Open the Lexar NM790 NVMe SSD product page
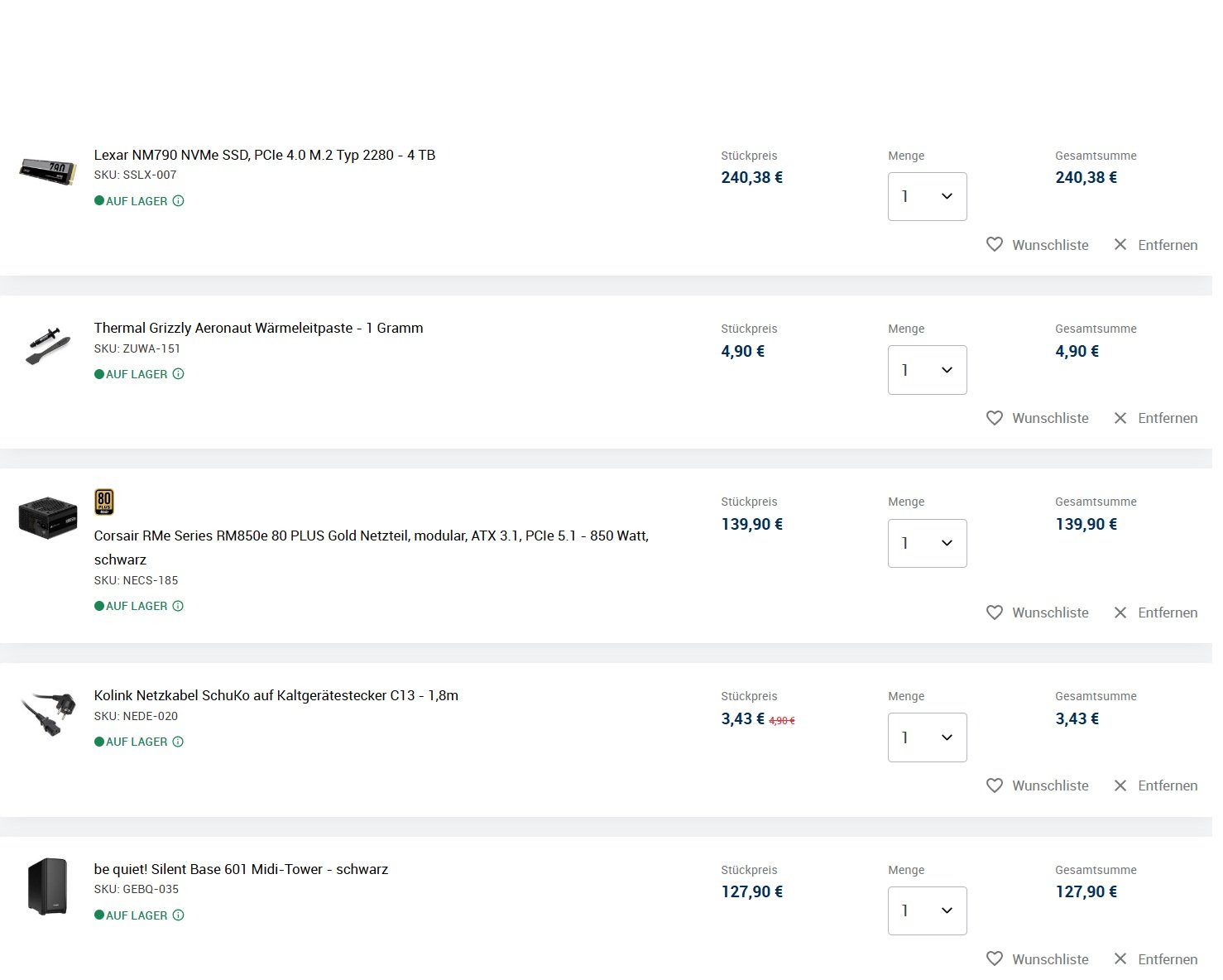The height and width of the screenshot is (980, 1223). [264, 155]
